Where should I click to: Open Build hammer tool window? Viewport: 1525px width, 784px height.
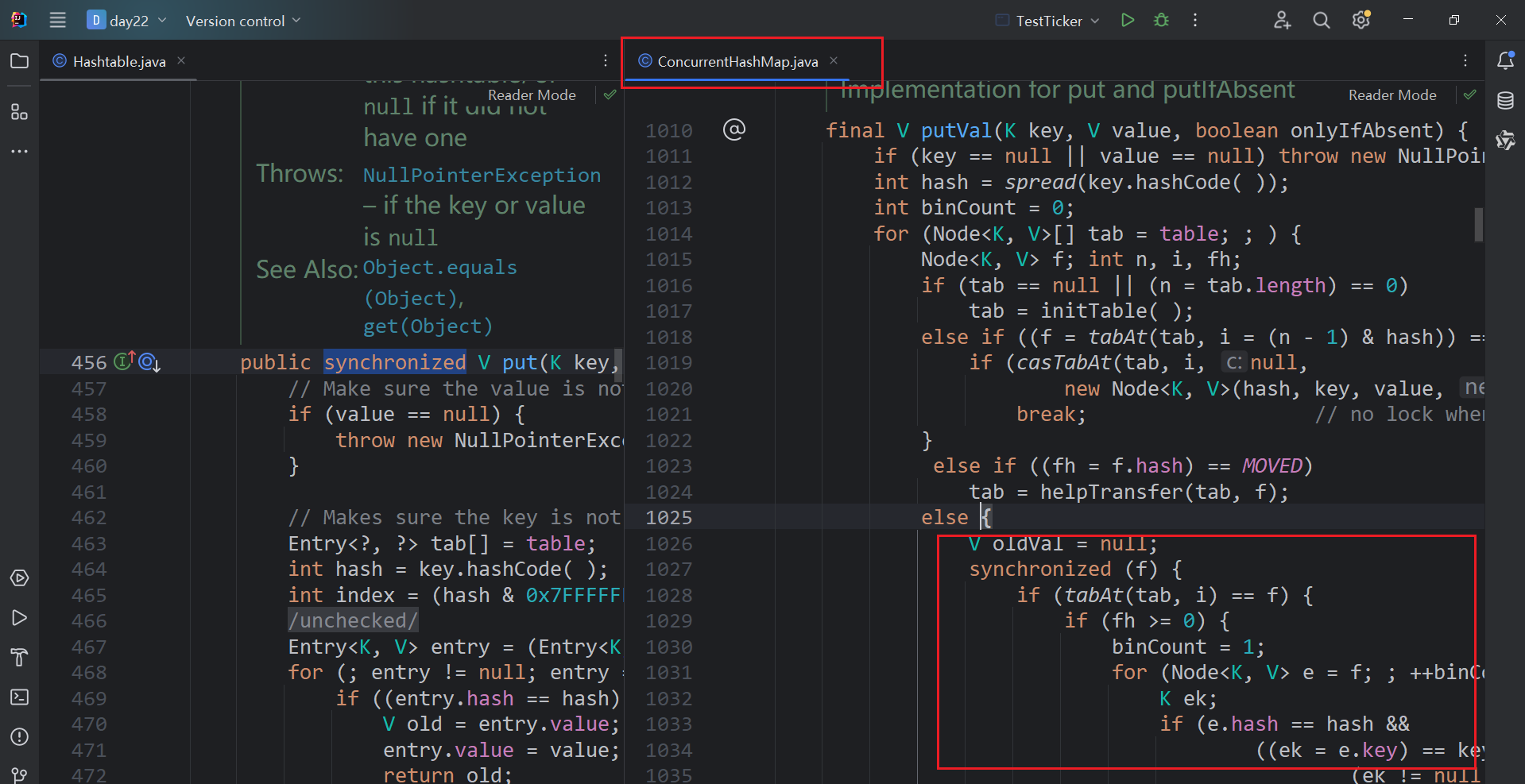pyautogui.click(x=19, y=658)
